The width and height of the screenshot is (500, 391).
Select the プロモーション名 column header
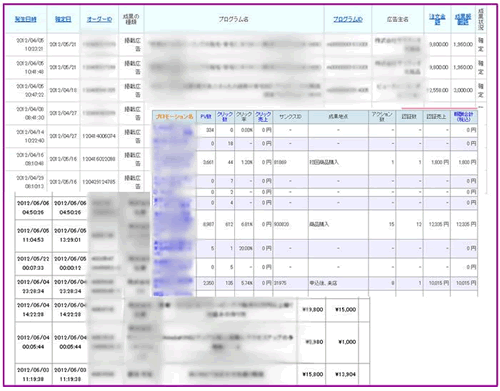click(x=174, y=117)
